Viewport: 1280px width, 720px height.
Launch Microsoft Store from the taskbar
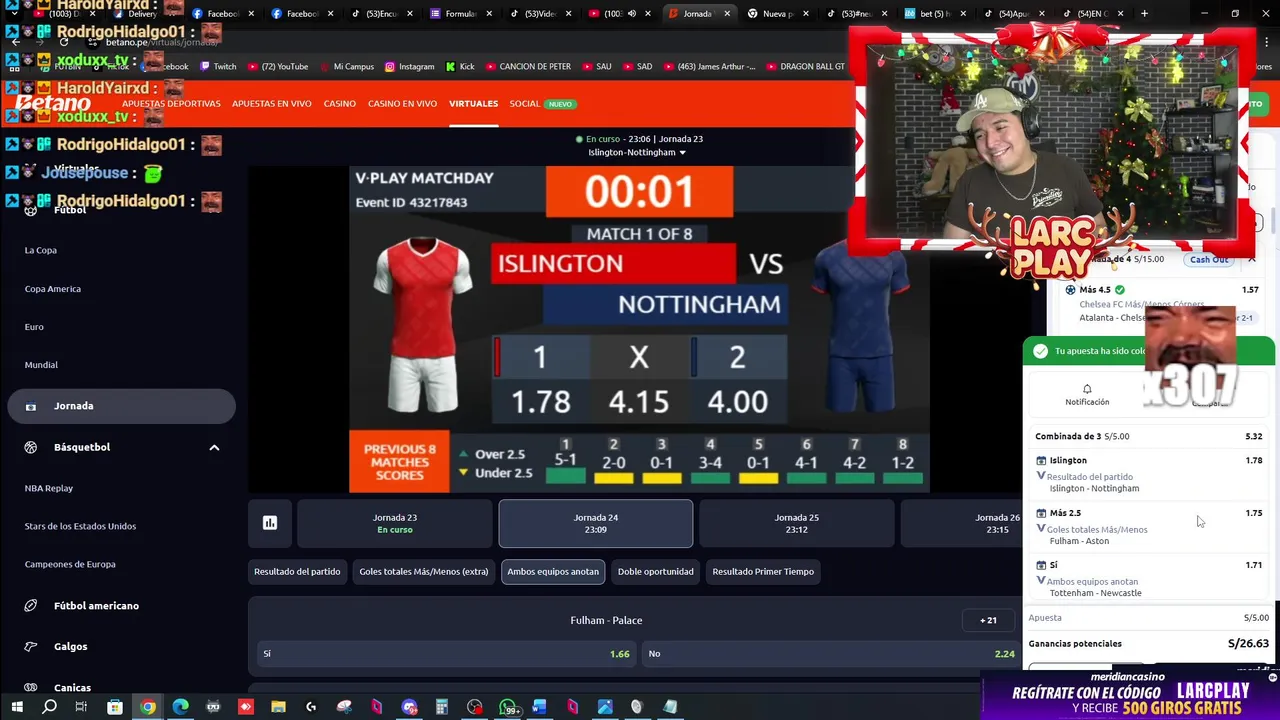tap(115, 707)
